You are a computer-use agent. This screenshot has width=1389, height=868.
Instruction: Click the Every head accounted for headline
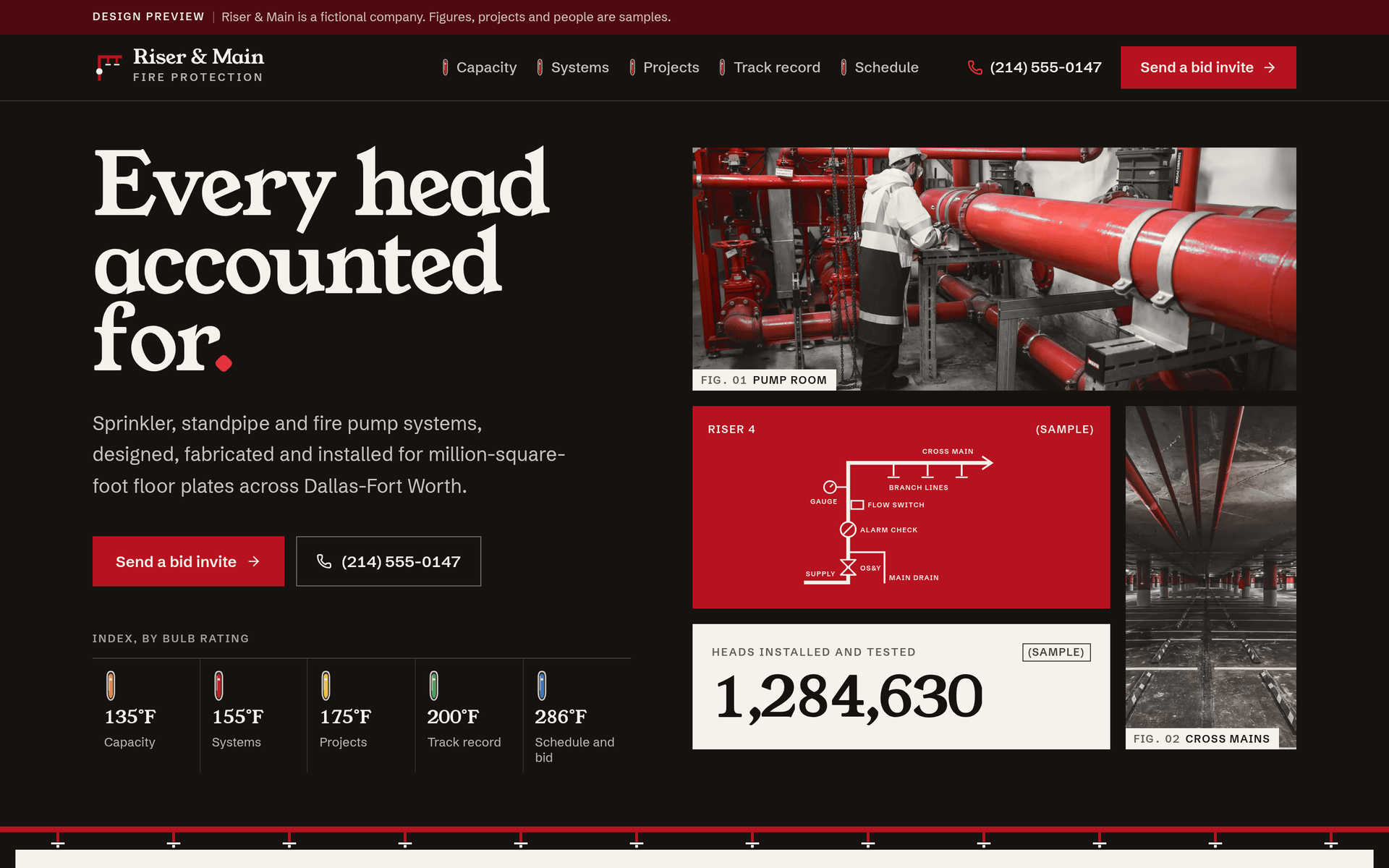click(x=322, y=260)
